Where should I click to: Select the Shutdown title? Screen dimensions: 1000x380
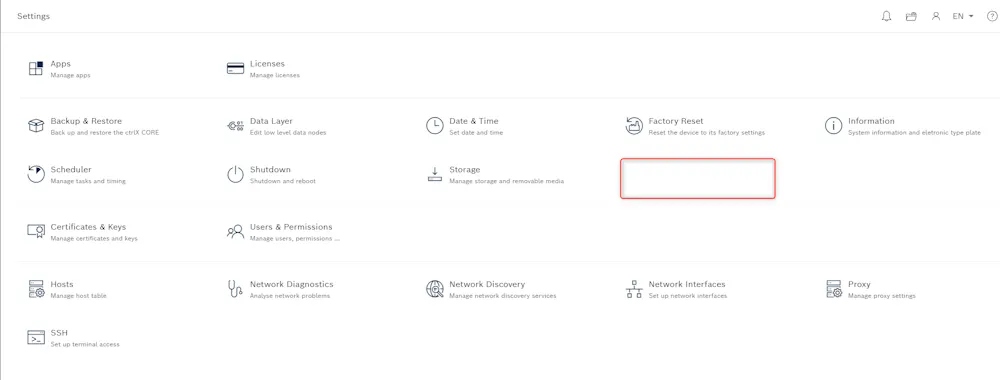270,170
